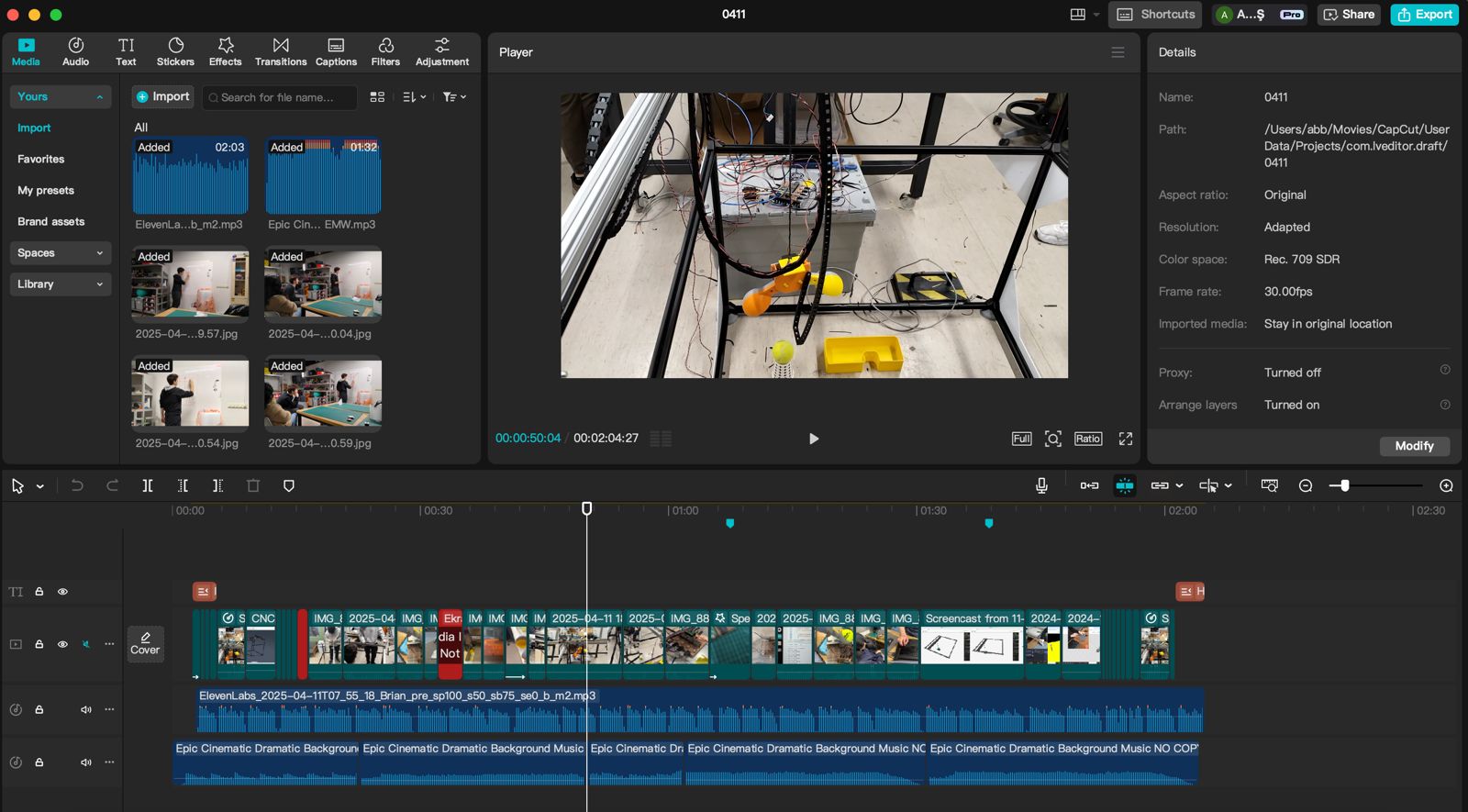The height and width of the screenshot is (812, 1468).
Task: Mute the Epic Cinematic music track
Action: click(86, 762)
